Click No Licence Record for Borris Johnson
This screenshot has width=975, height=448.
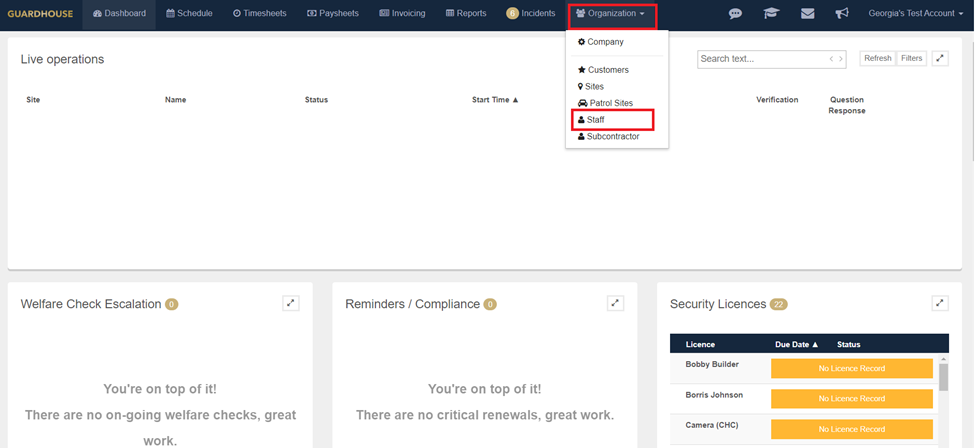(x=852, y=399)
